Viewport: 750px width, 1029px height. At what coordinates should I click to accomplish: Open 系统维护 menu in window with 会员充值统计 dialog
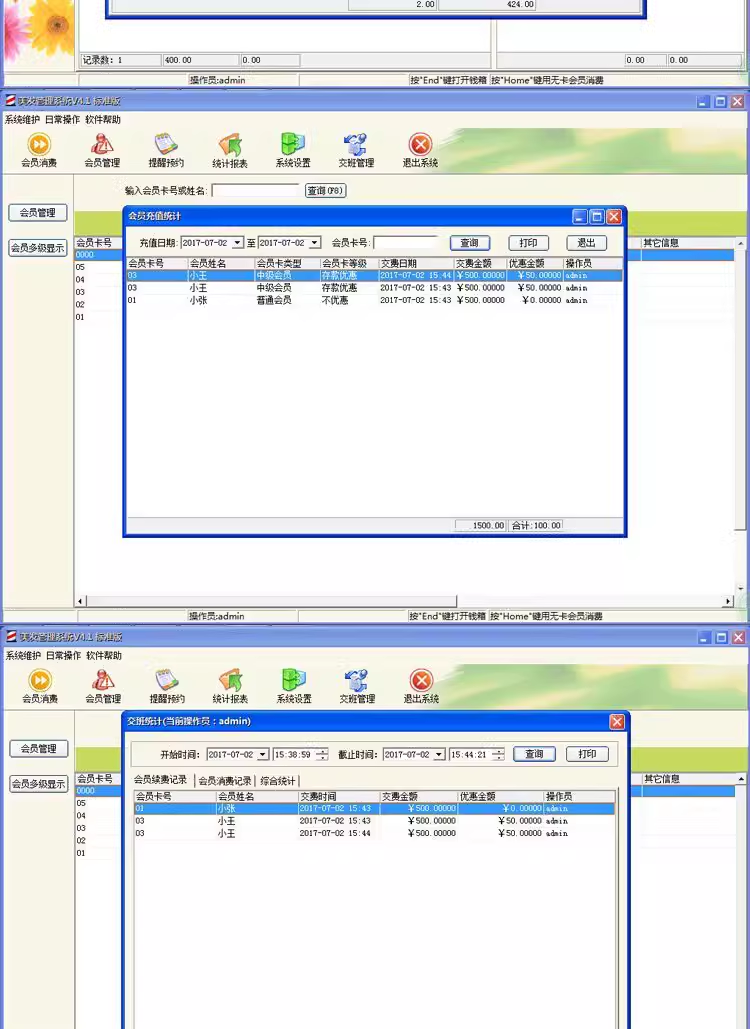pyautogui.click(x=22, y=119)
